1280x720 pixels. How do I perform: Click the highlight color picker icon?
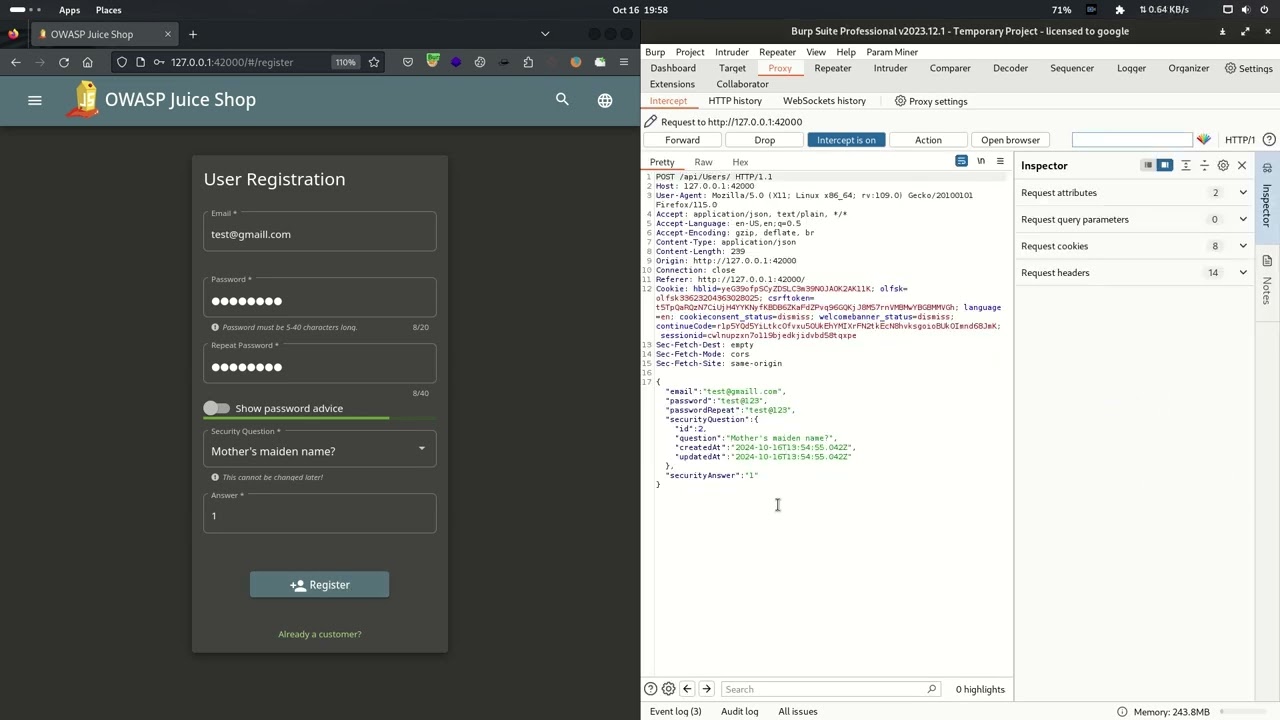pyautogui.click(x=1204, y=140)
